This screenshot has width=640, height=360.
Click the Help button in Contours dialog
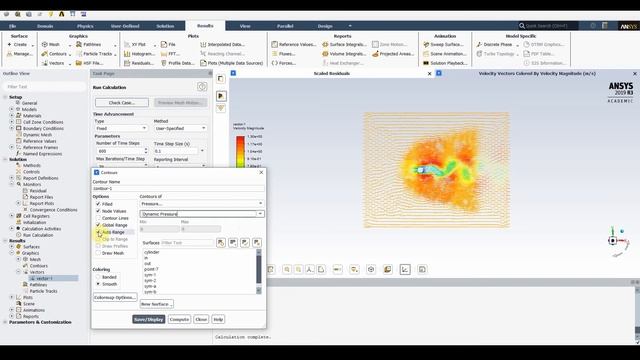218,319
